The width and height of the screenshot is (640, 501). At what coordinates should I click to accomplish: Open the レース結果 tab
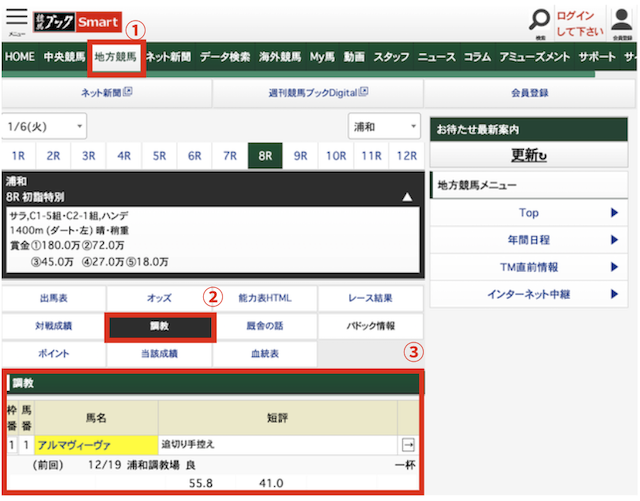pyautogui.click(x=370, y=298)
